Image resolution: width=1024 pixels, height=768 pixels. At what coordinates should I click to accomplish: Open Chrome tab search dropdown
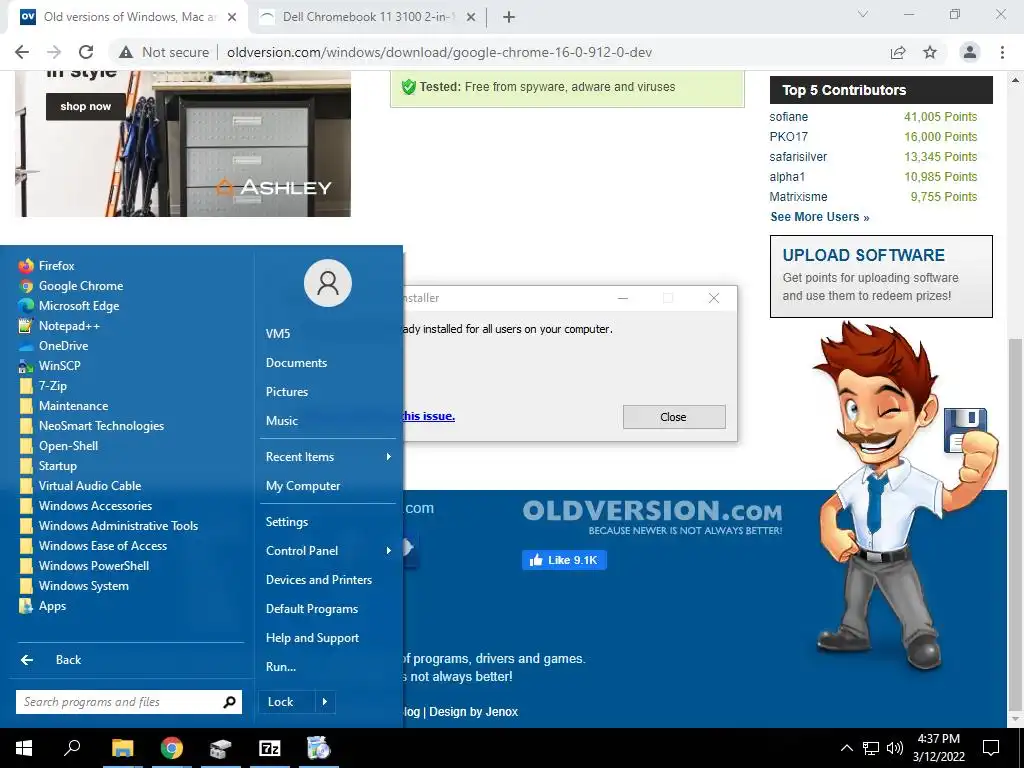(x=863, y=14)
